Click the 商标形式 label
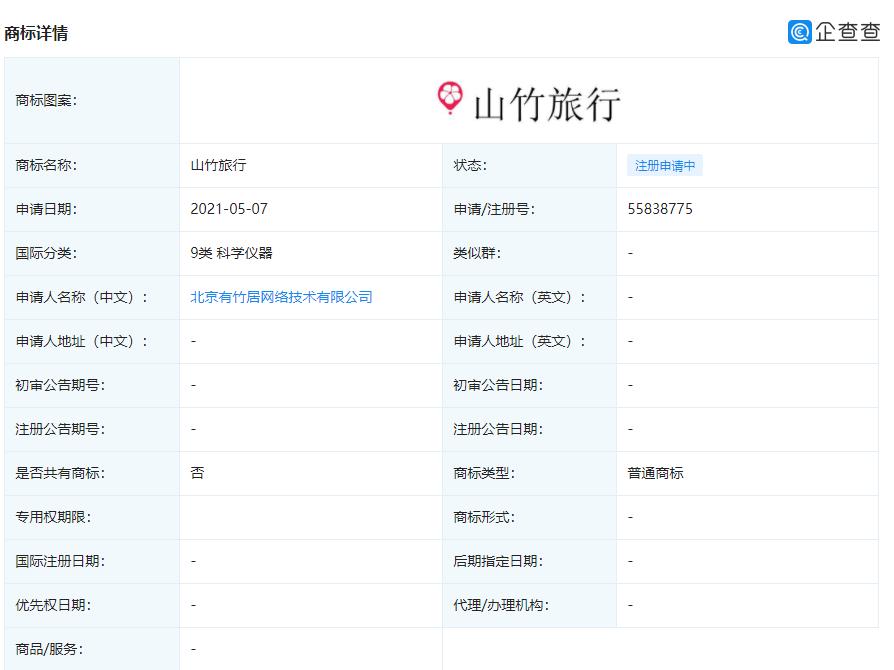Viewport: 894px width, 670px height. (x=484, y=517)
